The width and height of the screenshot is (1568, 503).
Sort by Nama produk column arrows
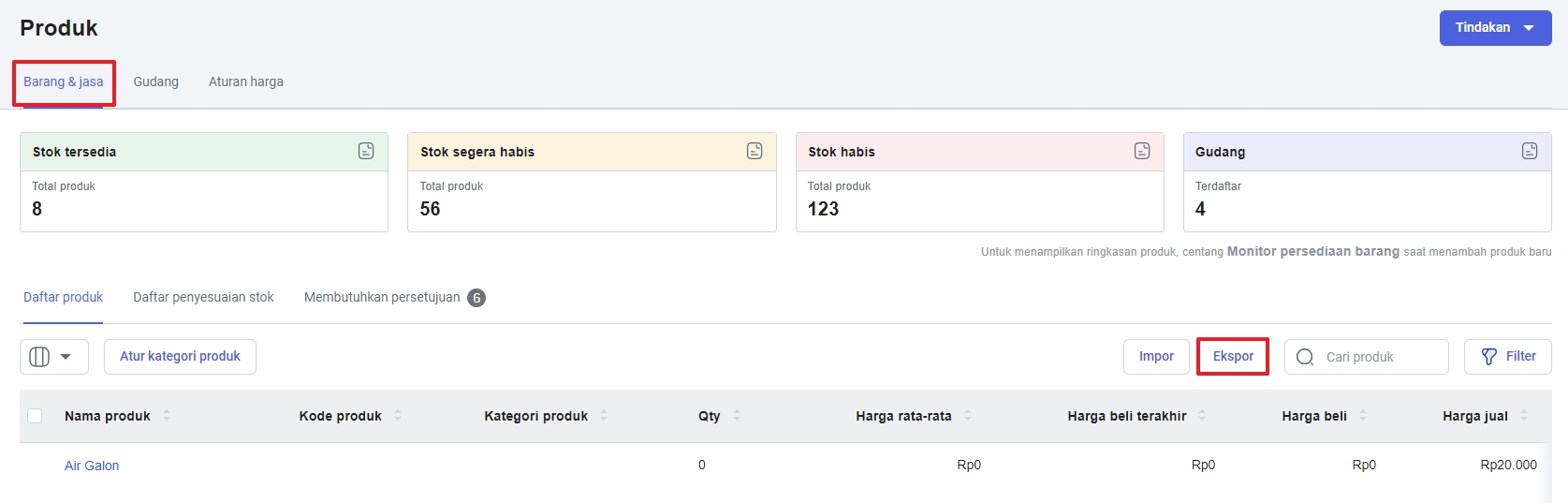tap(167, 416)
